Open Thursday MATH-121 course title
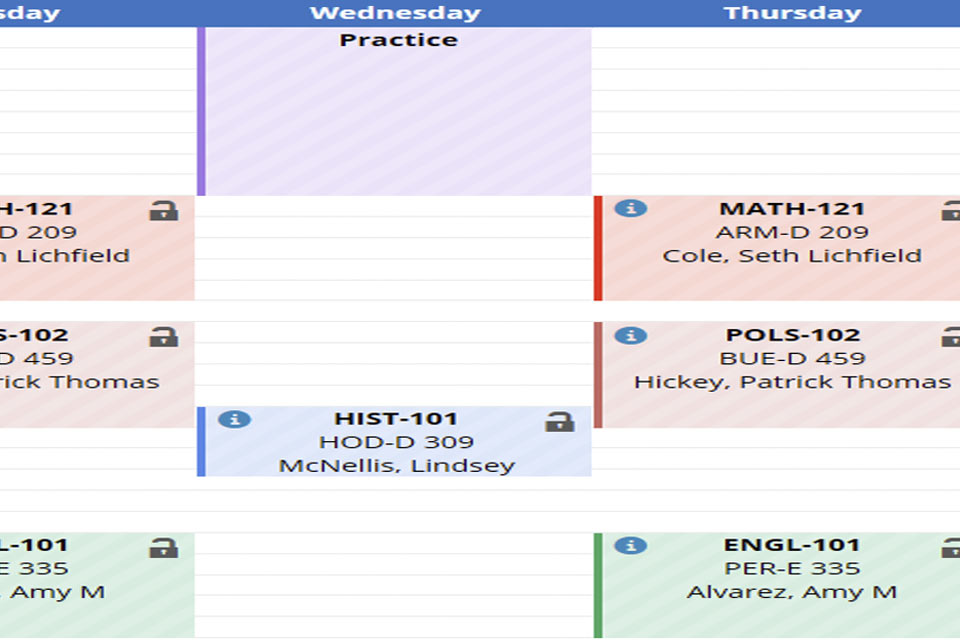 coord(792,209)
